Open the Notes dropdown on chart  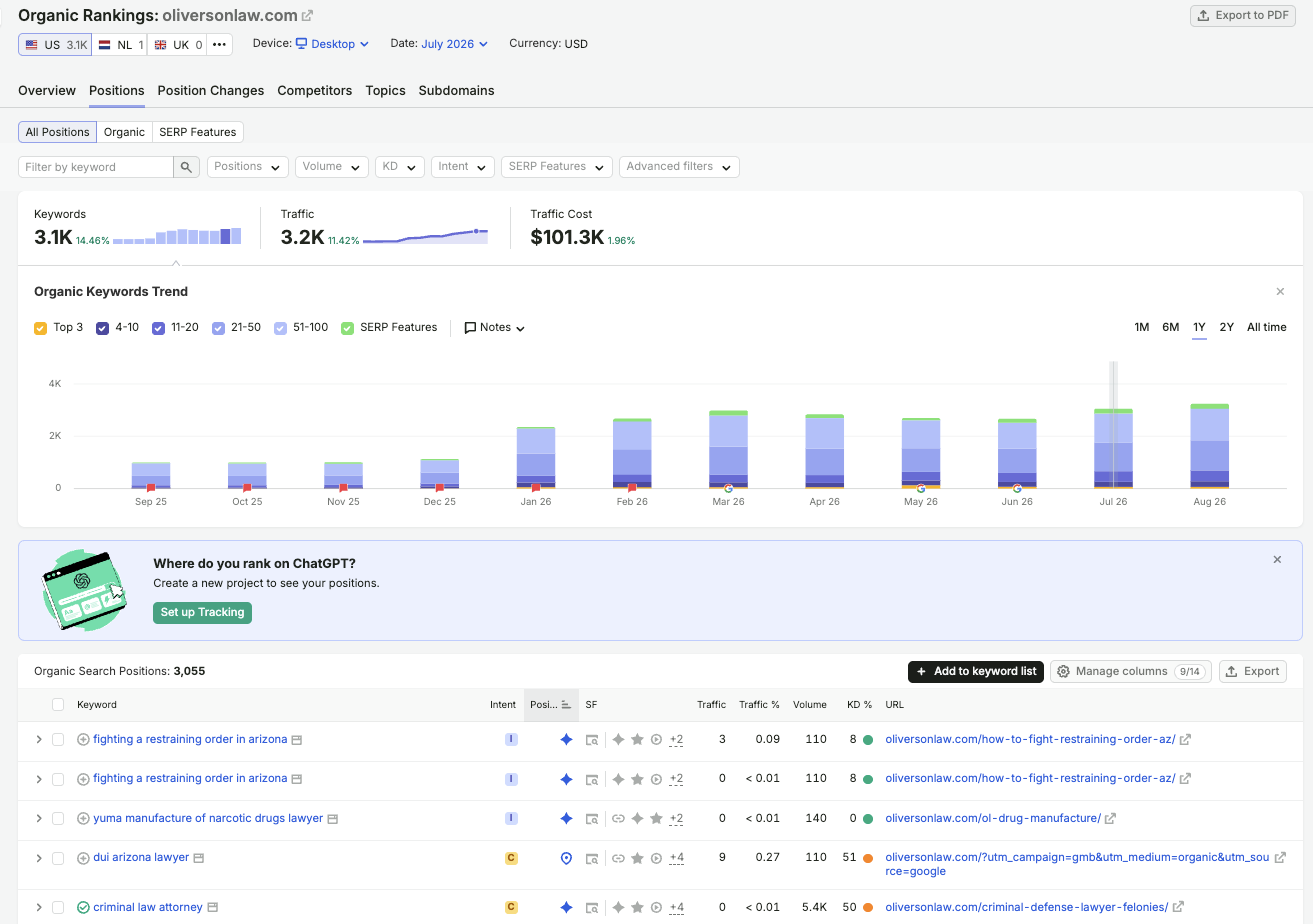click(x=495, y=328)
